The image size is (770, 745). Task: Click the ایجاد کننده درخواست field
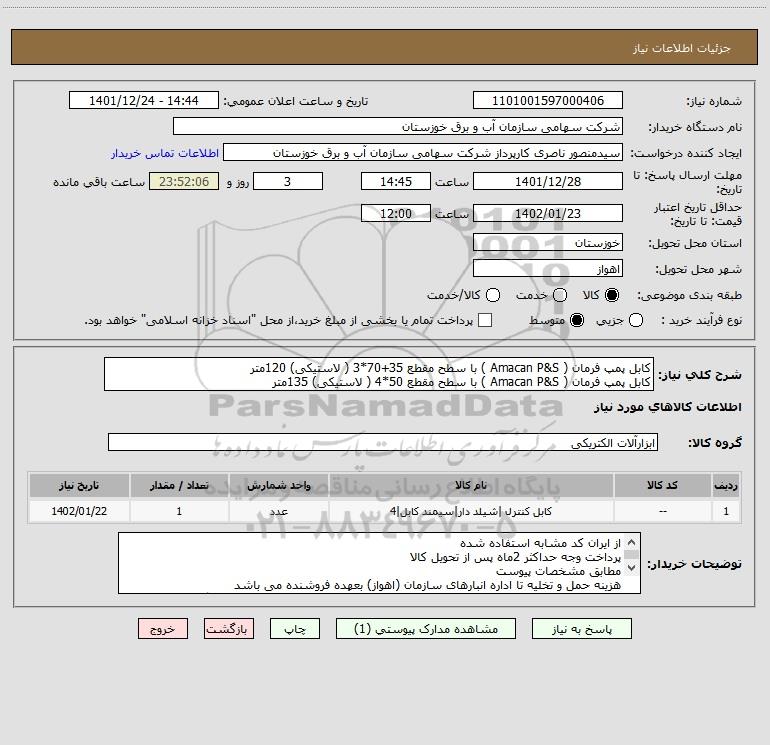423,153
